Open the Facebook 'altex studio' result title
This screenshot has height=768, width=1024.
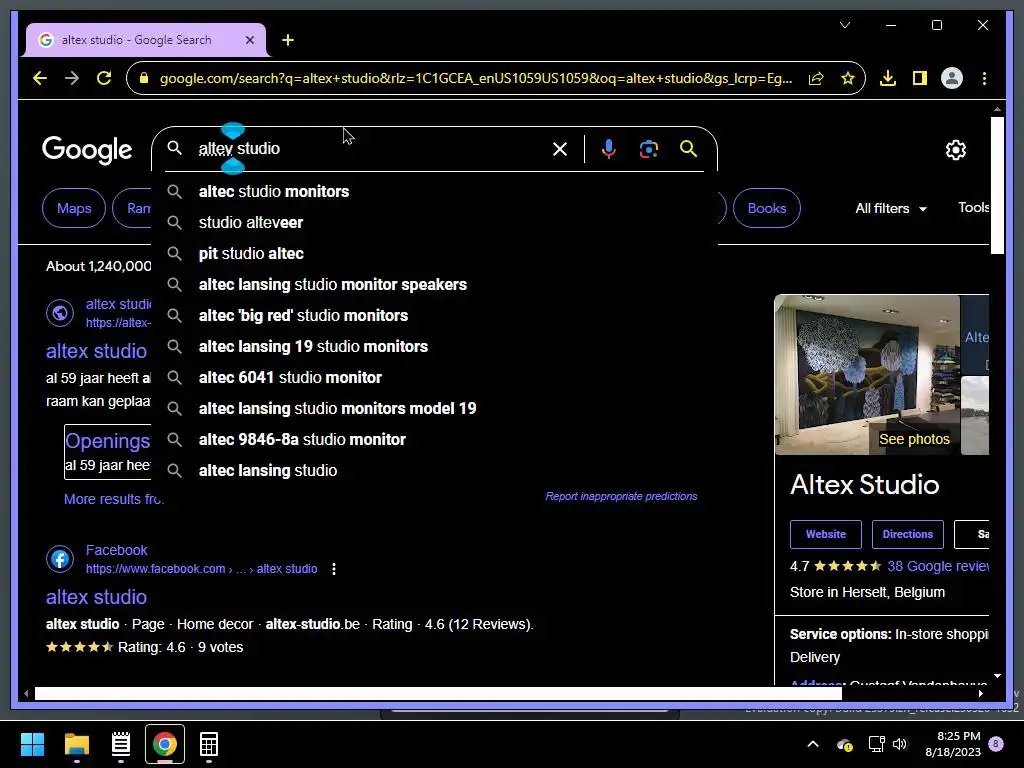tap(96, 597)
